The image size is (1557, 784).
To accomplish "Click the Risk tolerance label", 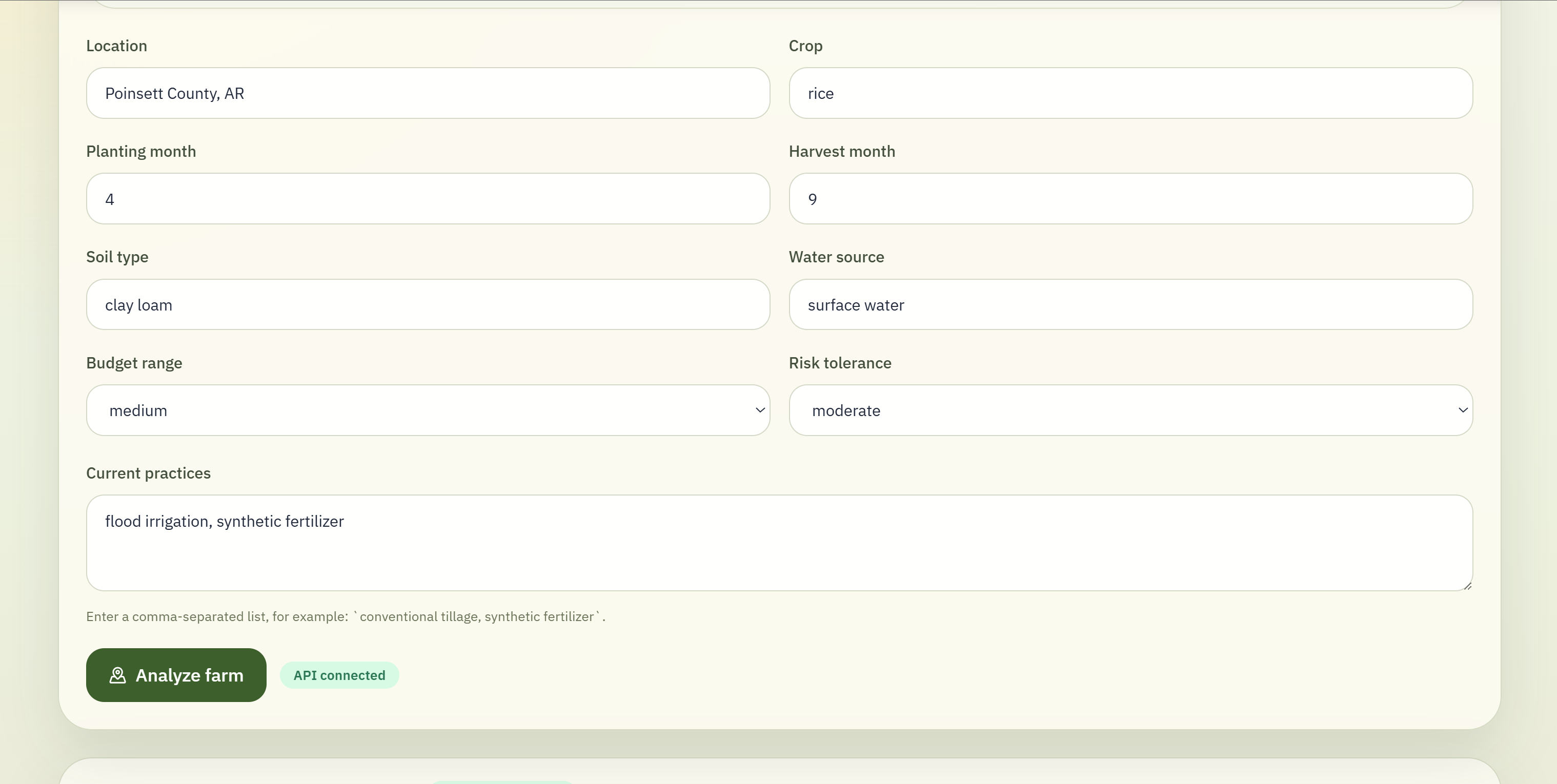I will point(840,363).
